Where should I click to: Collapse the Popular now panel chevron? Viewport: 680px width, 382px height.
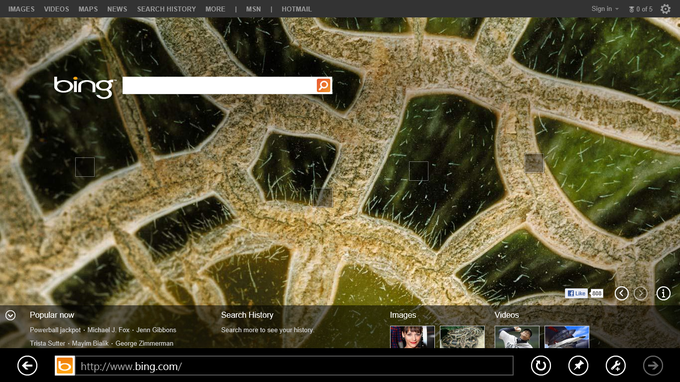click(10, 315)
